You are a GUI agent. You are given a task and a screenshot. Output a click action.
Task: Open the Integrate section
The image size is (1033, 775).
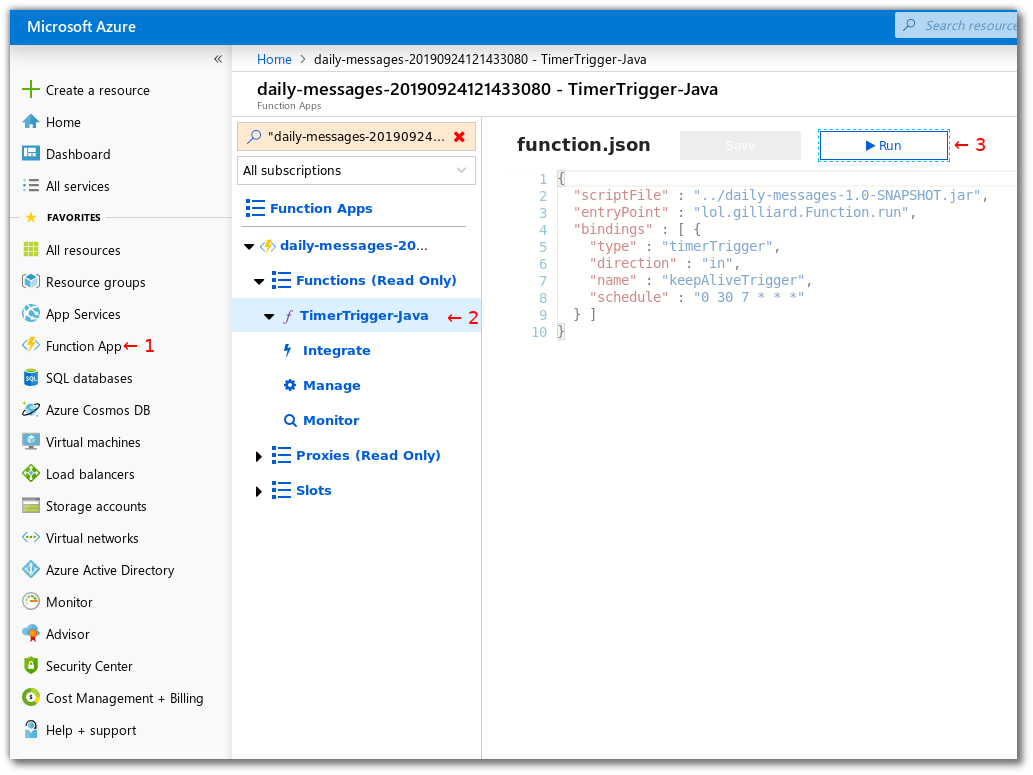tap(337, 351)
